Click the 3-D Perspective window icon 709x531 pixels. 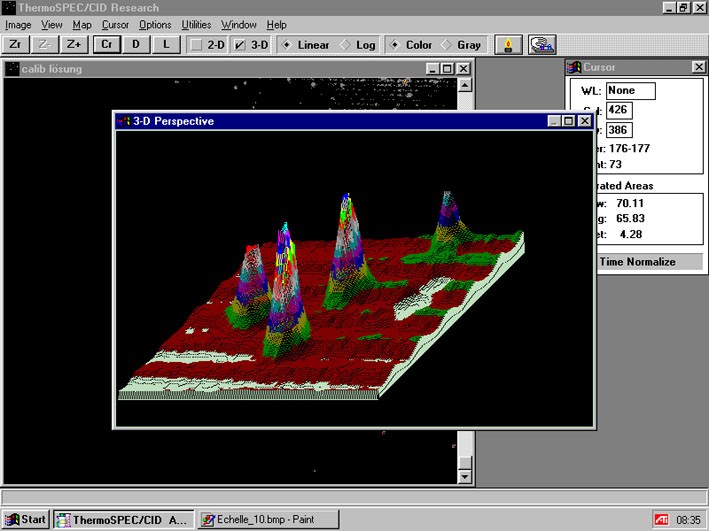123,121
